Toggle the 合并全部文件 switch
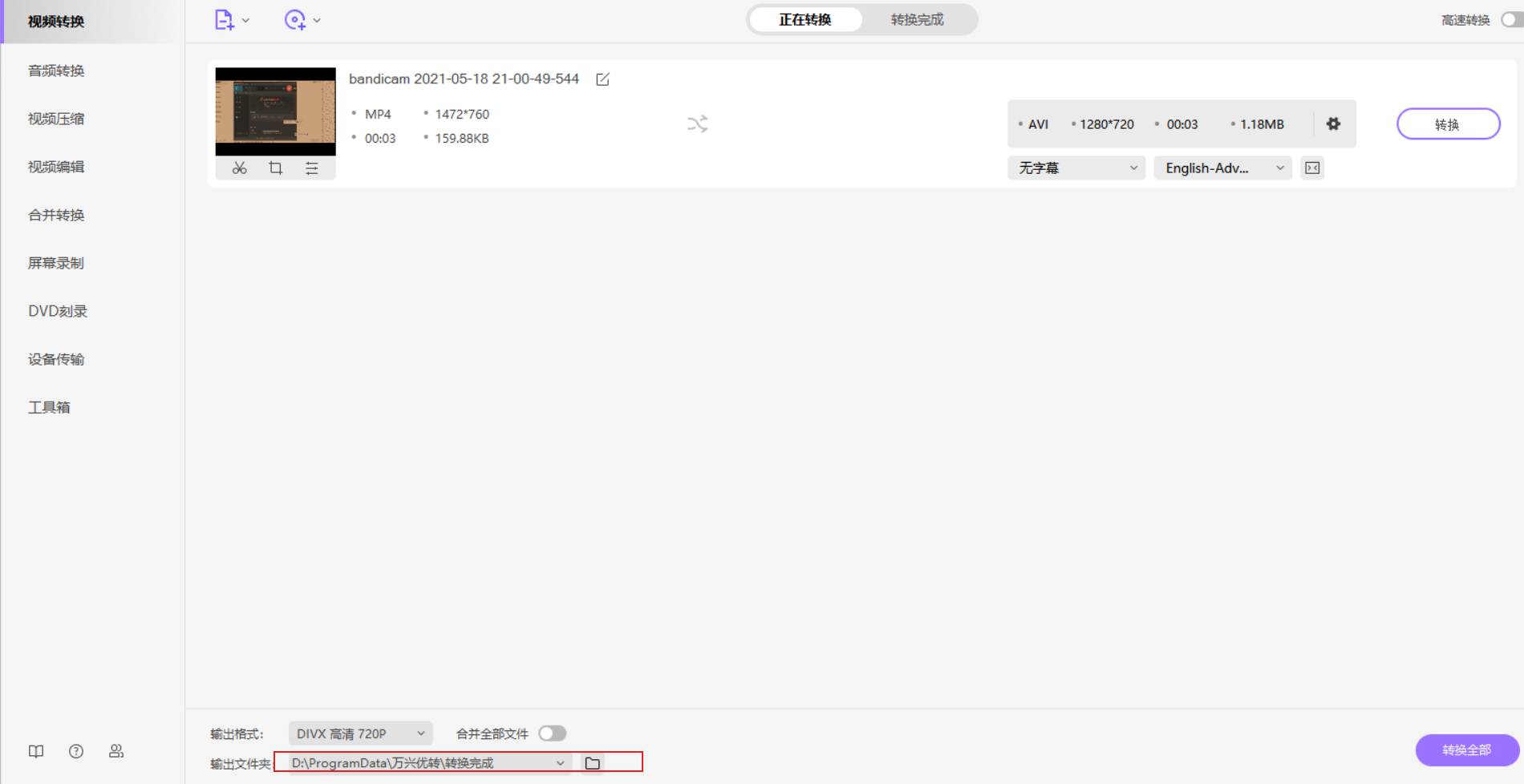The width and height of the screenshot is (1524, 784). pos(553,733)
